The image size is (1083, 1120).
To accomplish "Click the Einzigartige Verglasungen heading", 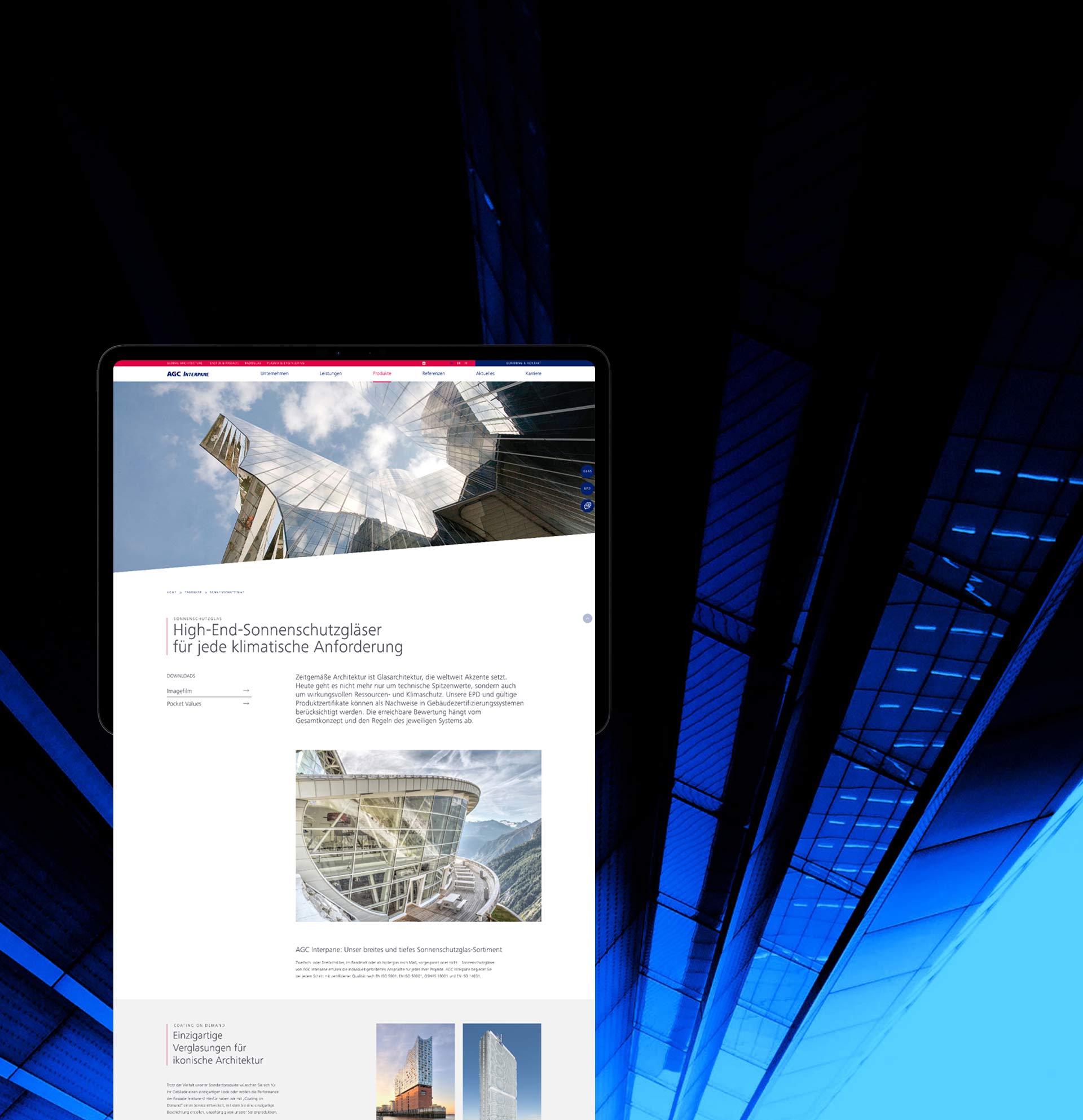I will coord(218,1047).
